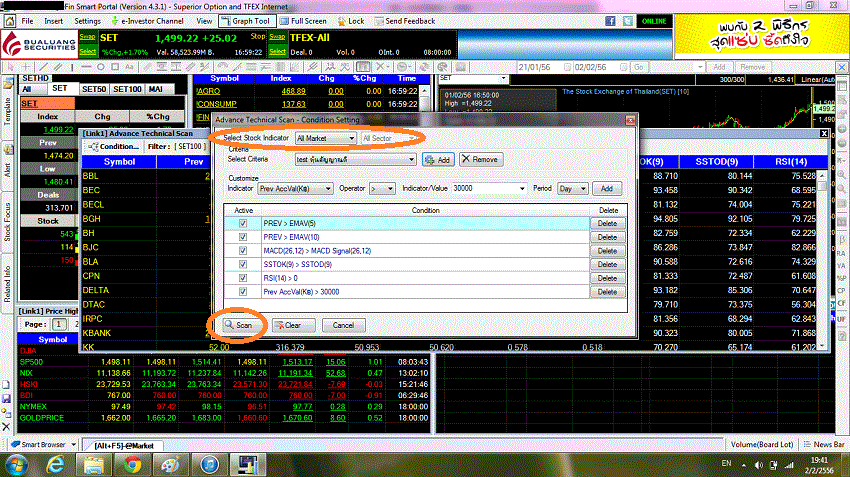Click the clock period toolbar icon

pyautogui.click(x=402, y=67)
